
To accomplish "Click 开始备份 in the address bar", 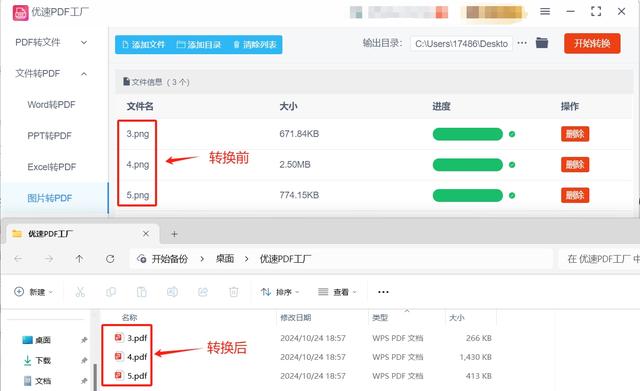I will tap(169, 259).
